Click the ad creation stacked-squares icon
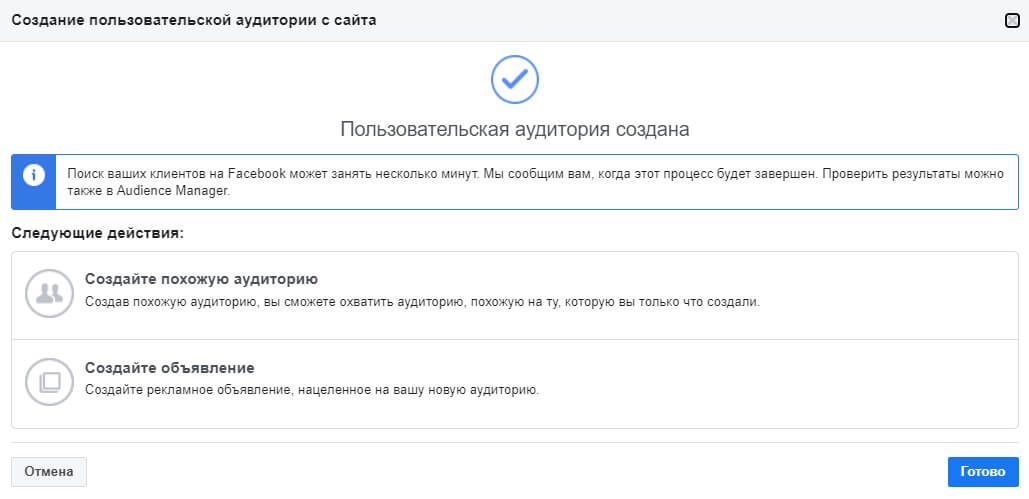The image size is (1029, 499). pyautogui.click(x=49, y=382)
